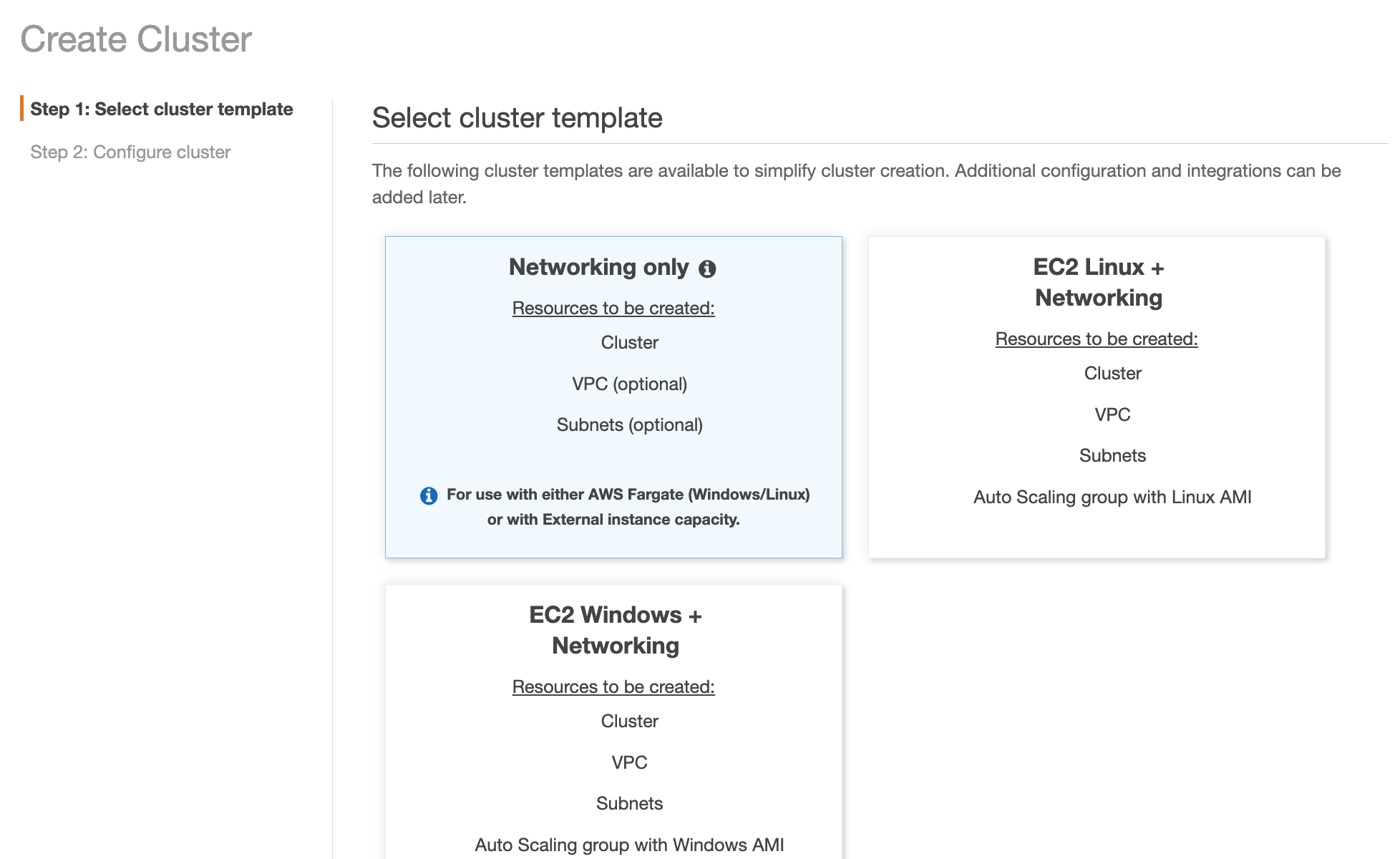The width and height of the screenshot is (1400, 859).
Task: Click Cluster inside the Networking only card
Action: click(629, 342)
